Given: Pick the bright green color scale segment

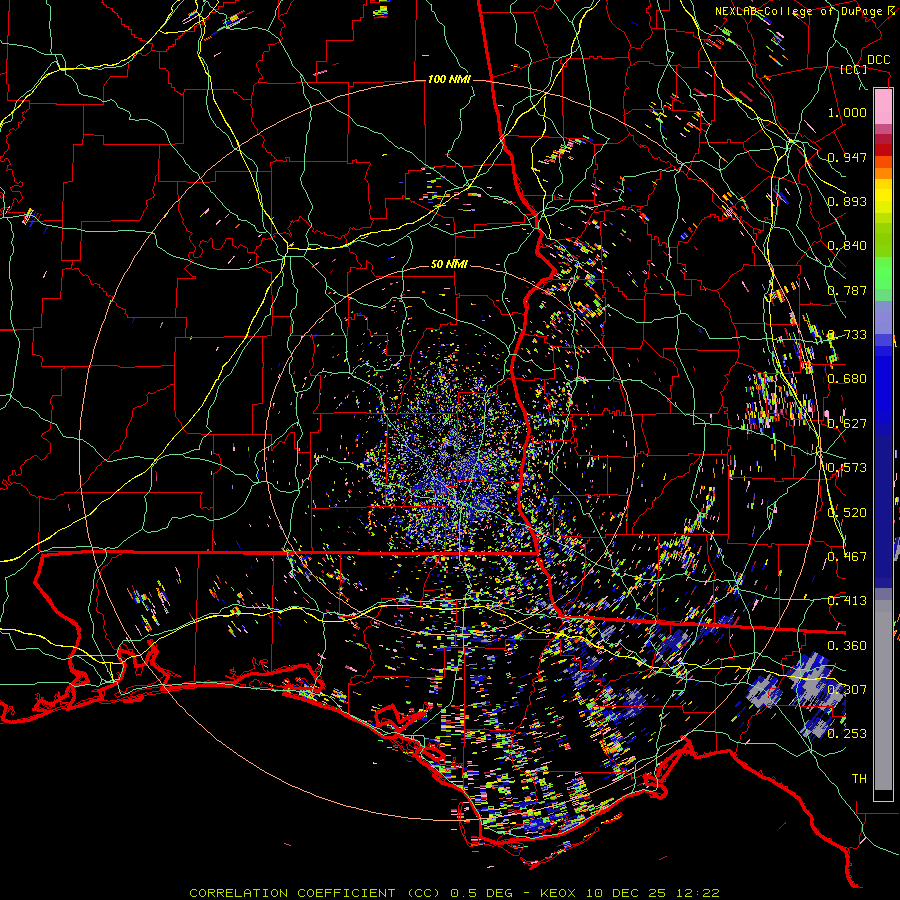Looking at the screenshot, I should (x=883, y=273).
